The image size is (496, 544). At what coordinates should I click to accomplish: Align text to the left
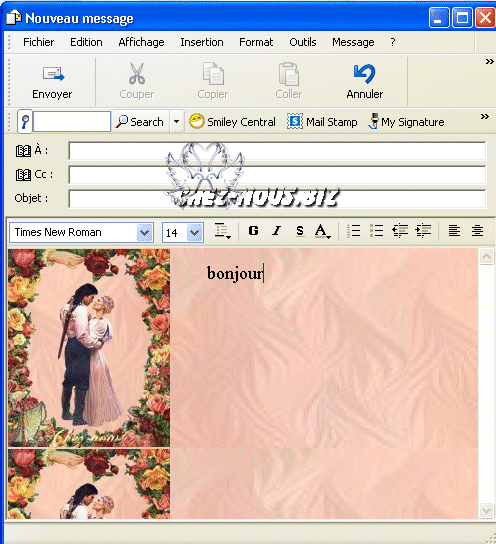click(x=454, y=231)
